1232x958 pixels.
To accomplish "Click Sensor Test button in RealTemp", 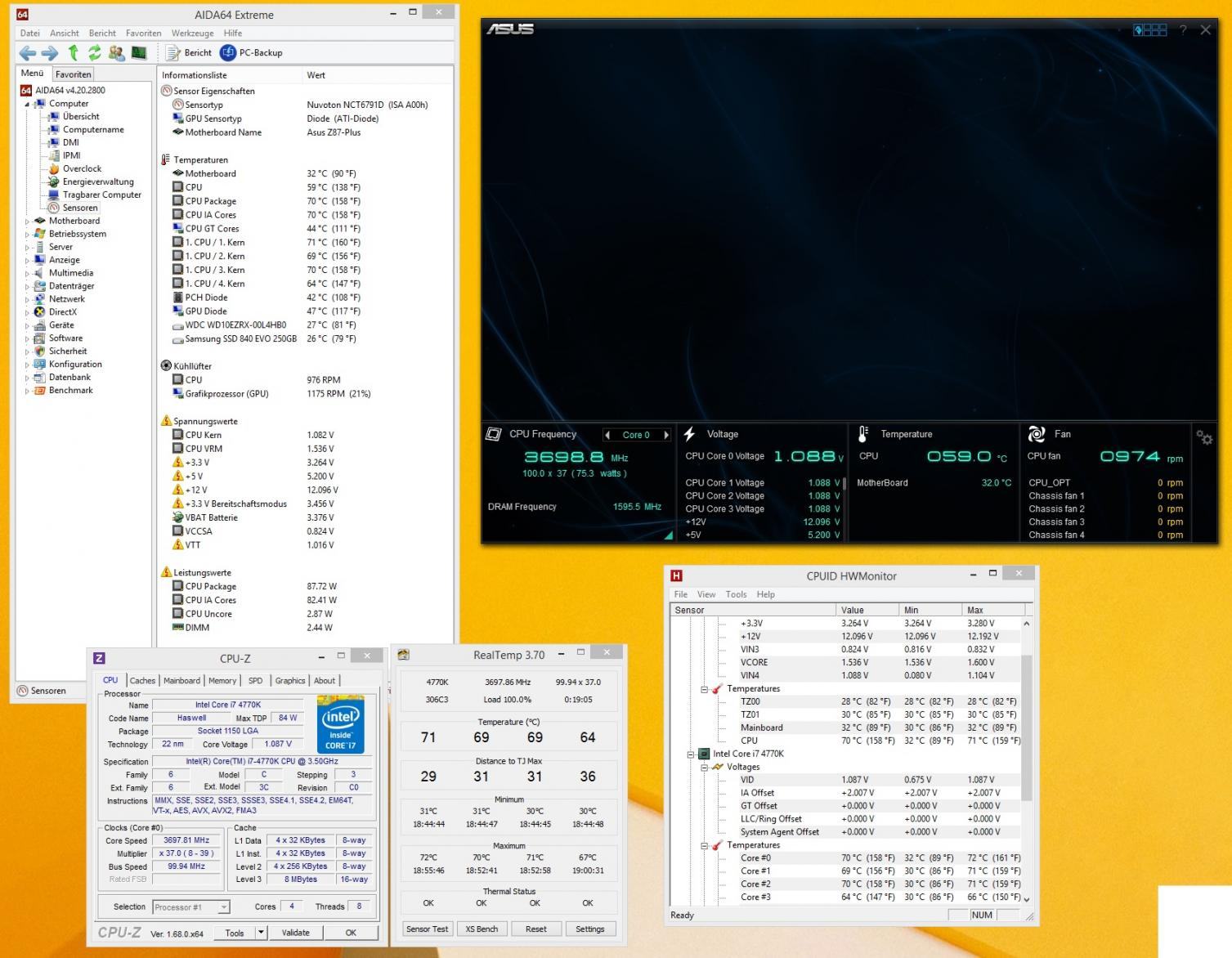I will (x=428, y=929).
